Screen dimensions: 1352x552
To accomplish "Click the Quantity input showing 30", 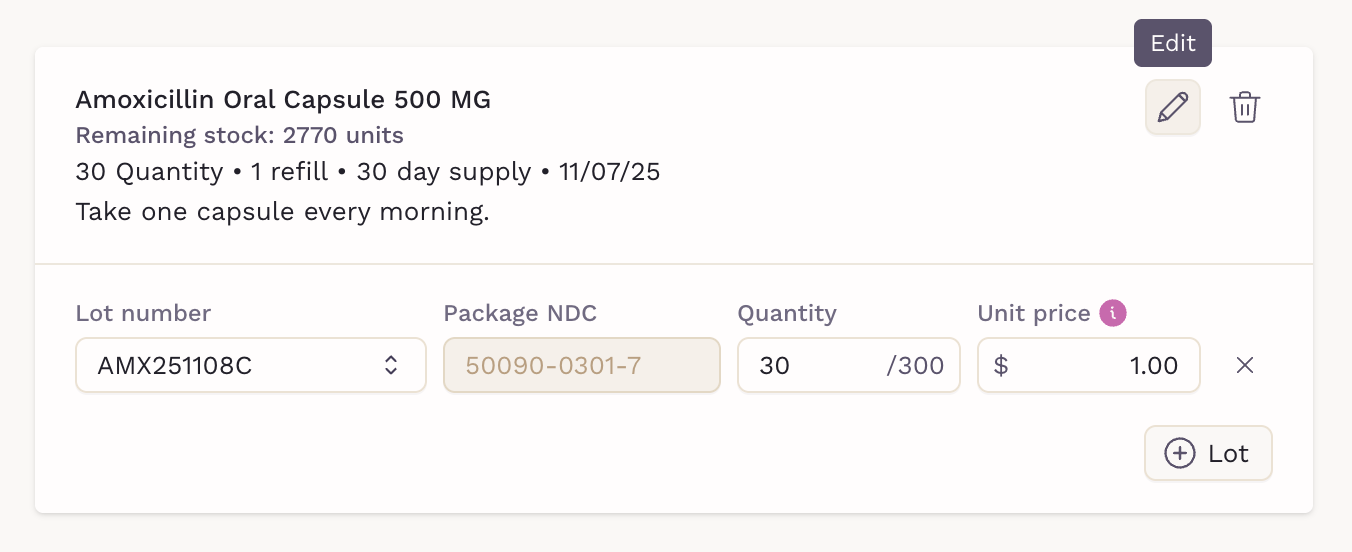I will point(810,365).
